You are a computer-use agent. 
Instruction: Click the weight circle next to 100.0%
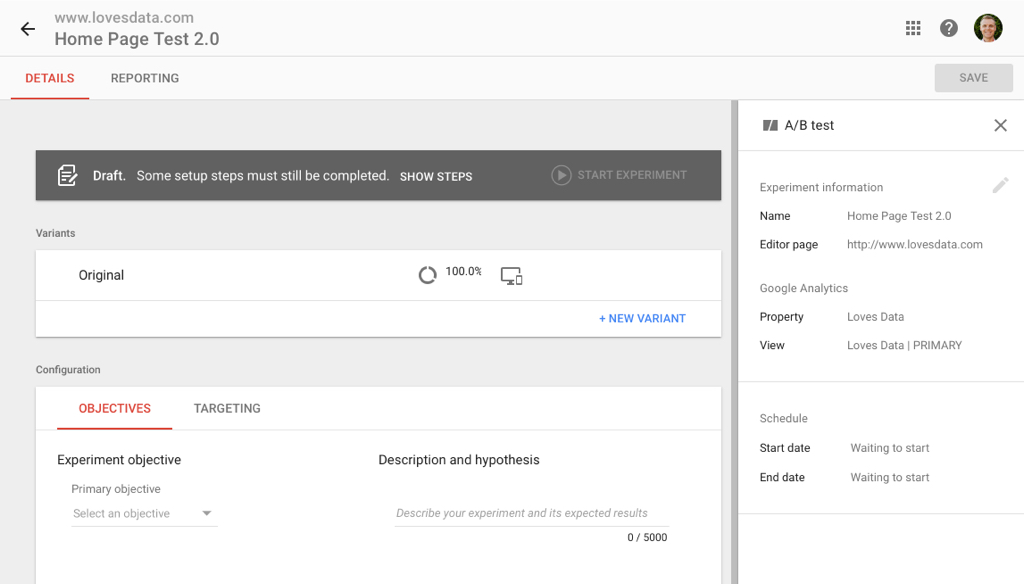pyautogui.click(x=427, y=271)
